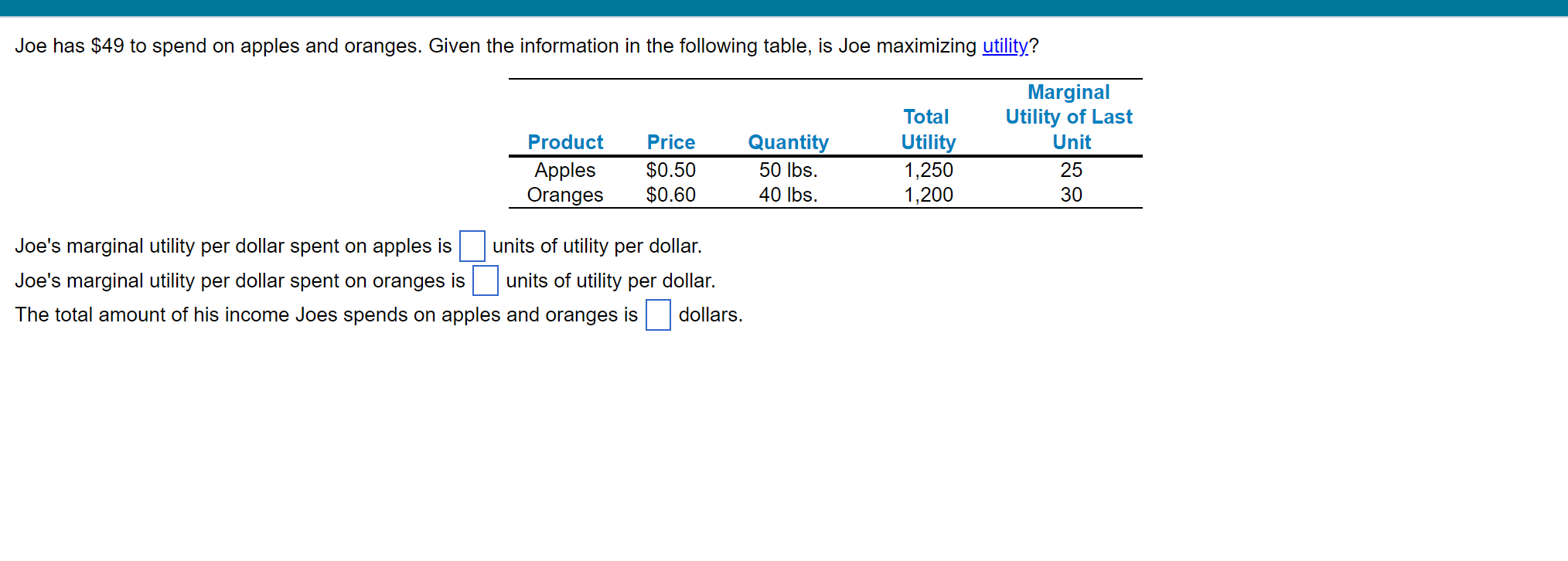The image size is (1568, 561).
Task: Select the Marginal Utility of Last Unit header
Action: click(1069, 116)
